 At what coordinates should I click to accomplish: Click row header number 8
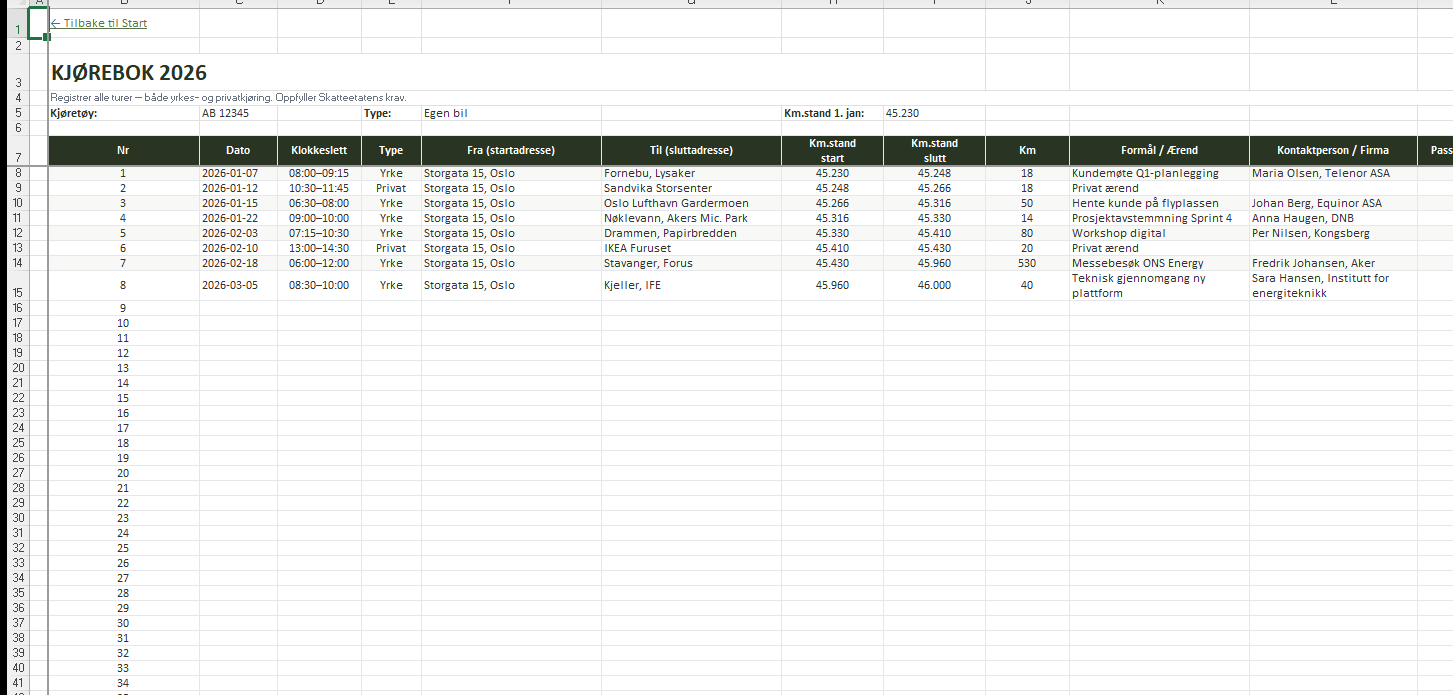click(x=18, y=173)
